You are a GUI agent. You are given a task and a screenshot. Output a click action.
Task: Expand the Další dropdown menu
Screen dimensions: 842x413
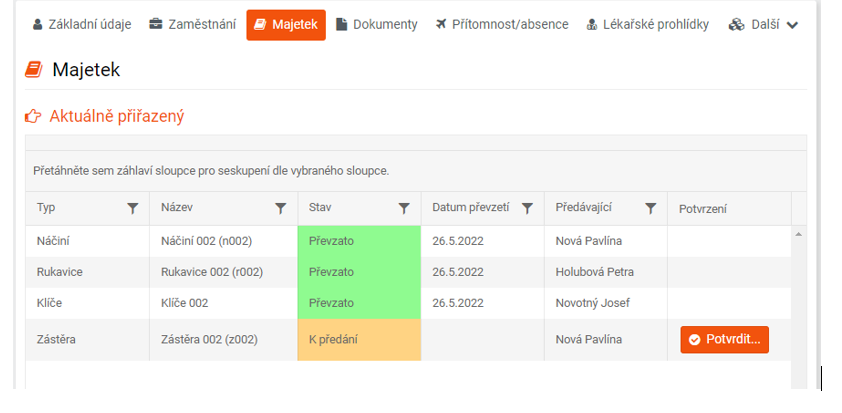763,25
